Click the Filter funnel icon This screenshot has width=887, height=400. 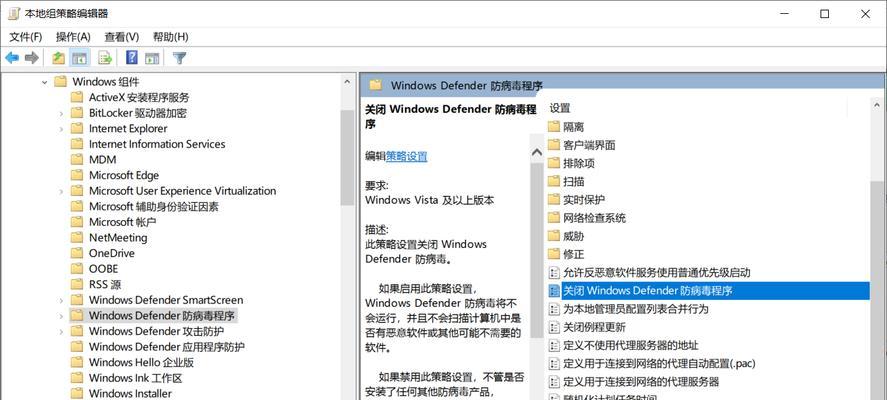click(x=179, y=58)
